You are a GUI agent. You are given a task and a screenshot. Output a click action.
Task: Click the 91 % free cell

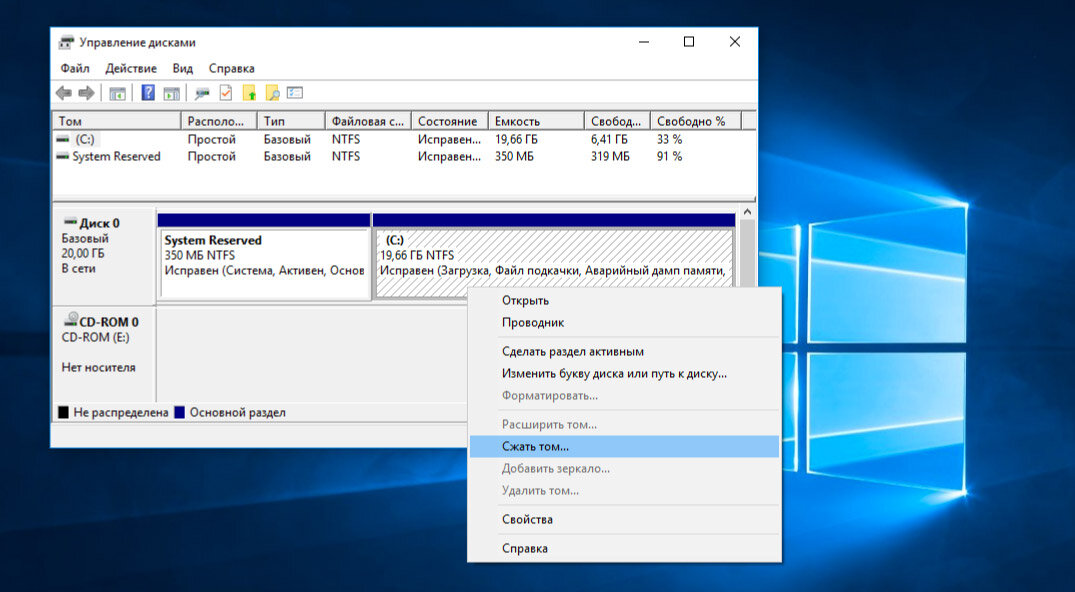(669, 156)
